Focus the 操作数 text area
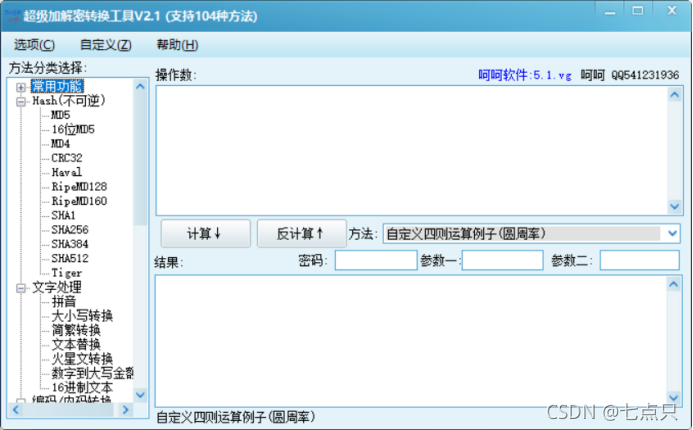Viewport: 693px width, 430px height. 411,151
